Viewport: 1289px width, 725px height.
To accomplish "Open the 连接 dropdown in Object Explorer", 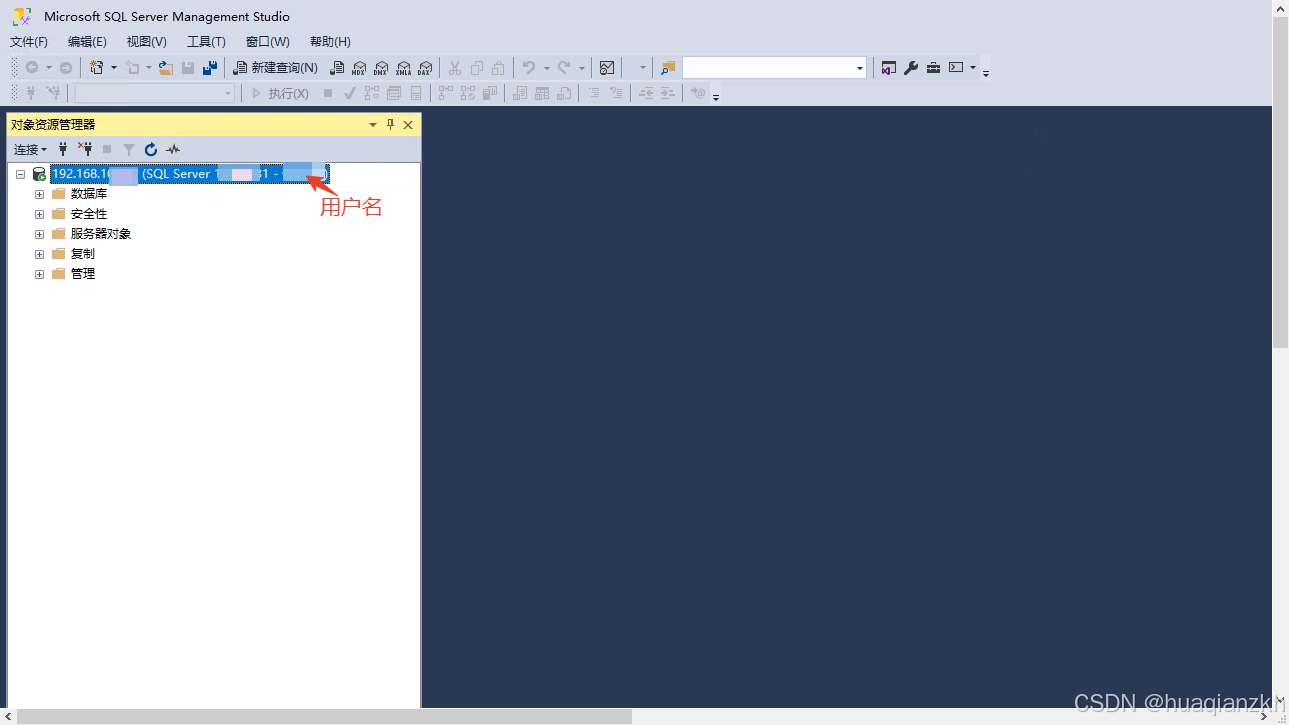I will [x=30, y=149].
